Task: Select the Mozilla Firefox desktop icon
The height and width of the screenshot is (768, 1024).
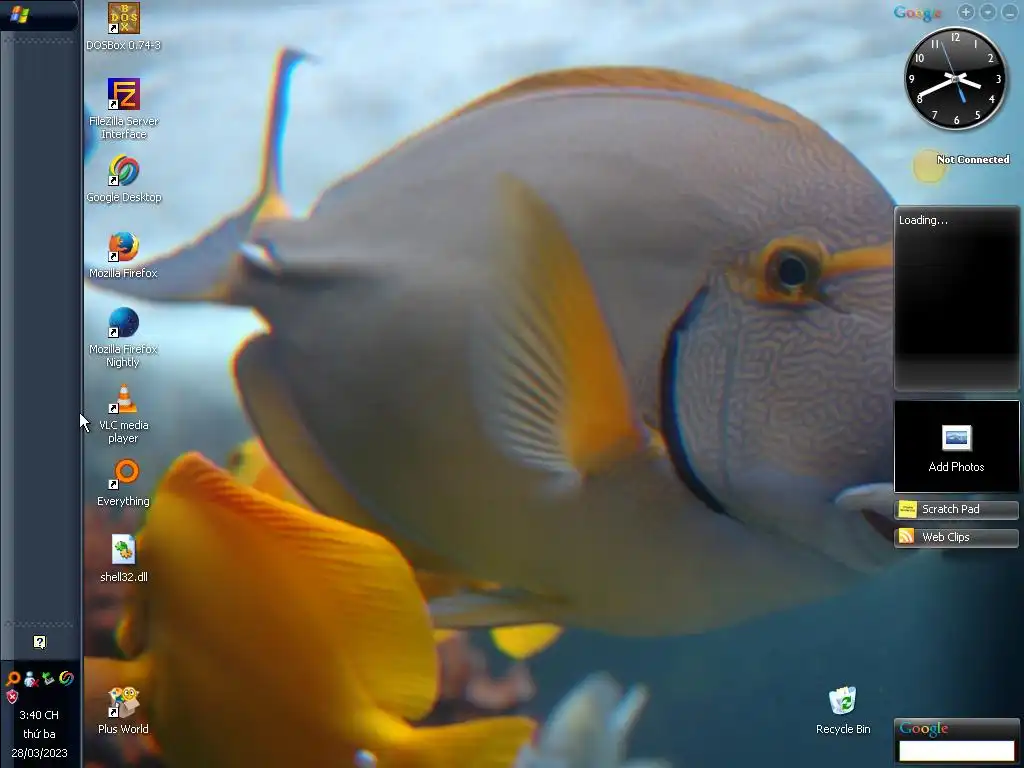Action: point(123,247)
